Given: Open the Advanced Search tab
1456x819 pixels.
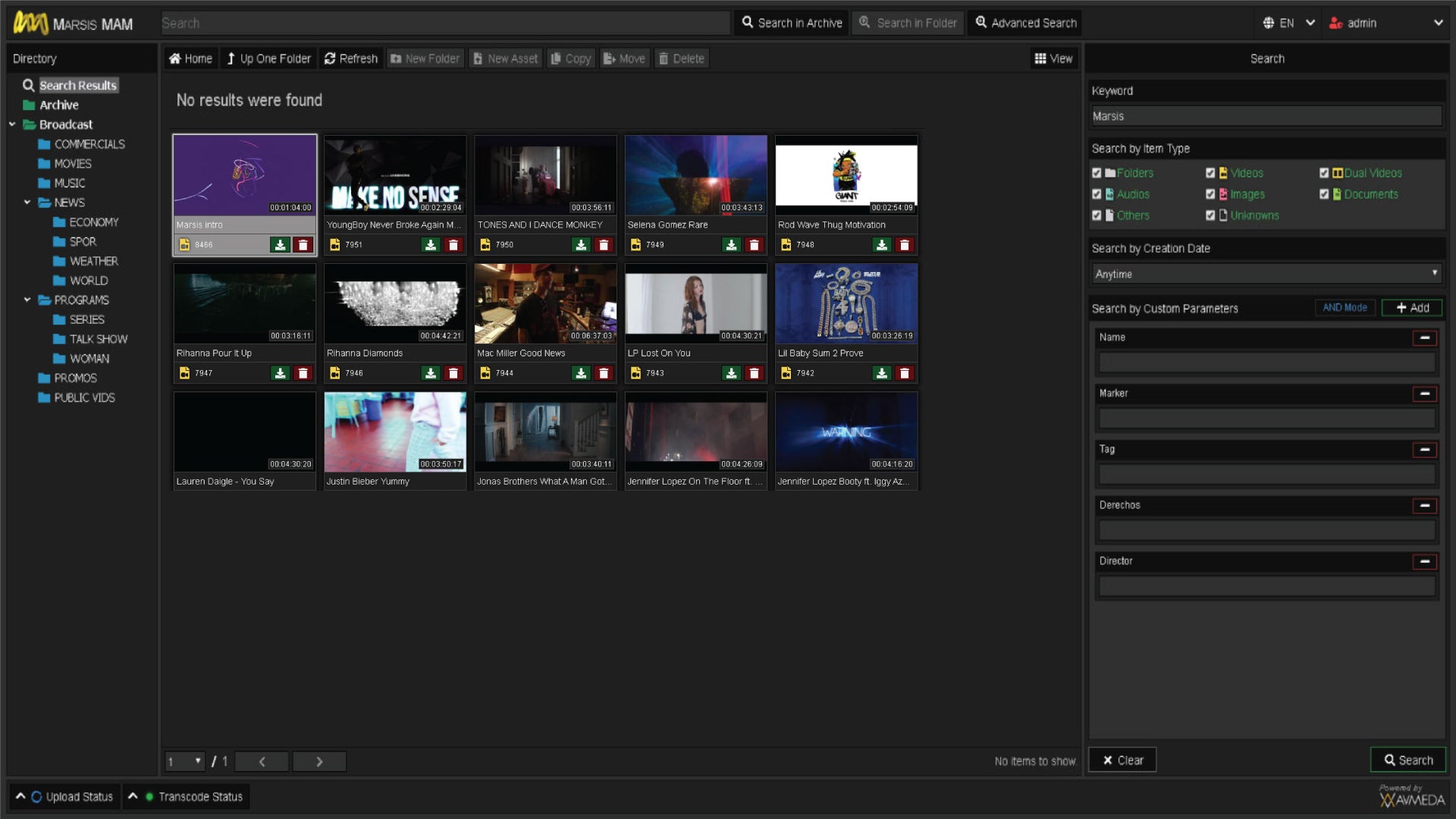Looking at the screenshot, I should [1025, 23].
